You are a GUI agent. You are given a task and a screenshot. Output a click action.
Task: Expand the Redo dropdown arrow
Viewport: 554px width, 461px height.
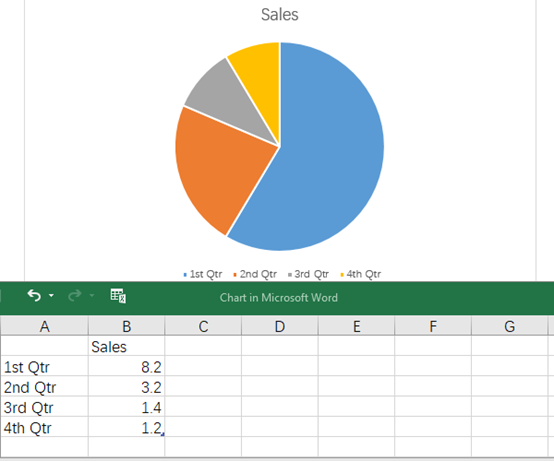pos(92,296)
